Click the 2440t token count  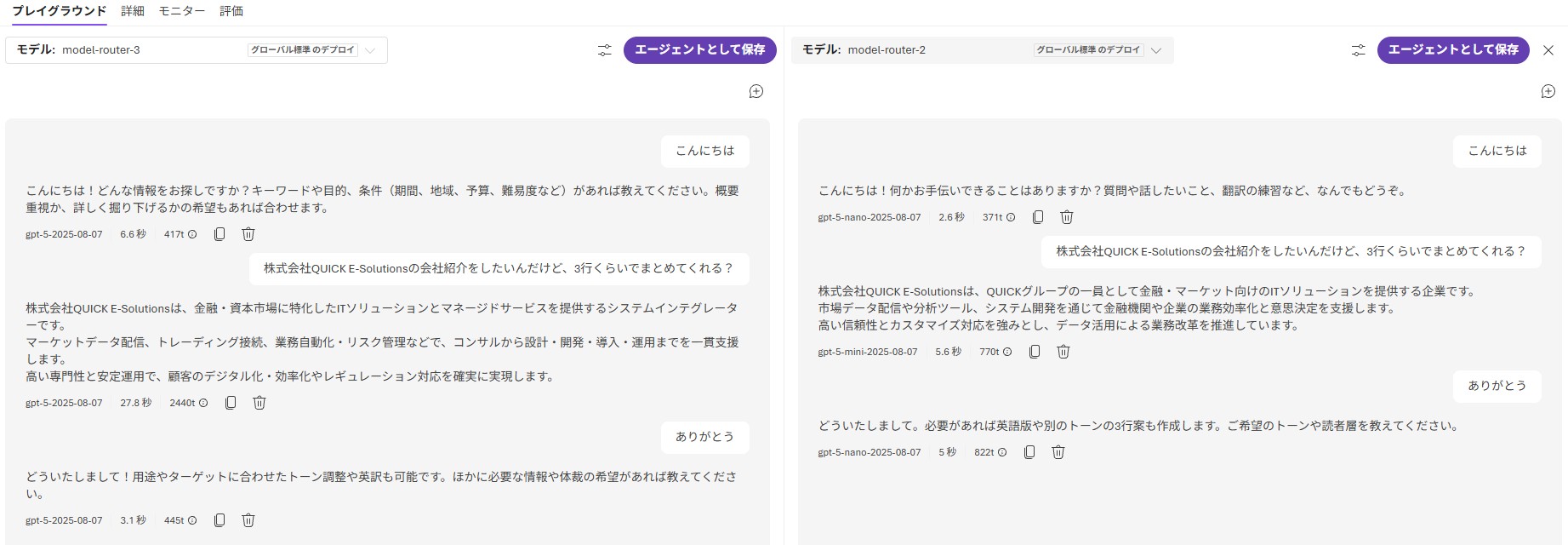point(182,403)
